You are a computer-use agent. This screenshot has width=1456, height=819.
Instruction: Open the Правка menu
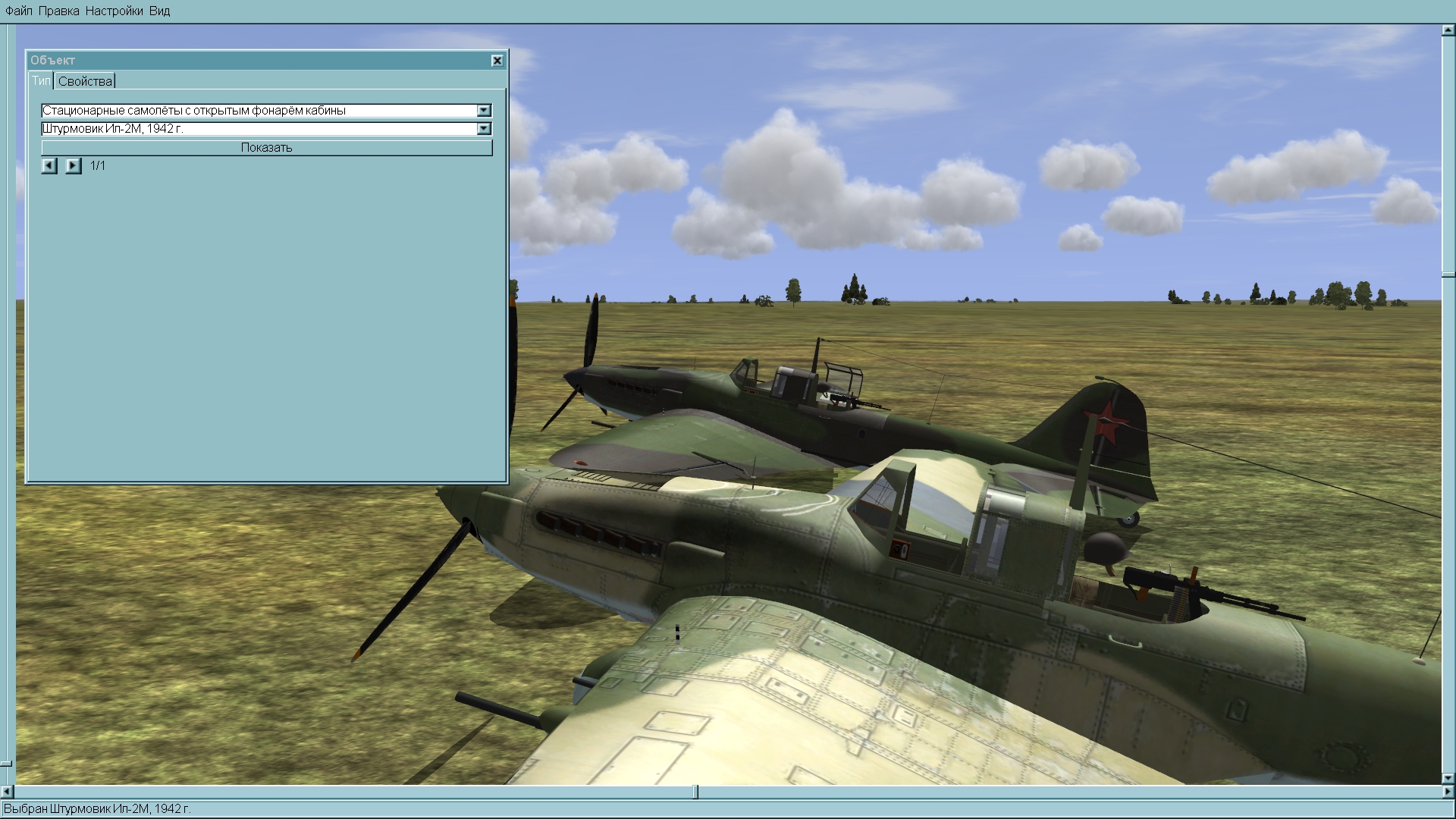point(58,11)
